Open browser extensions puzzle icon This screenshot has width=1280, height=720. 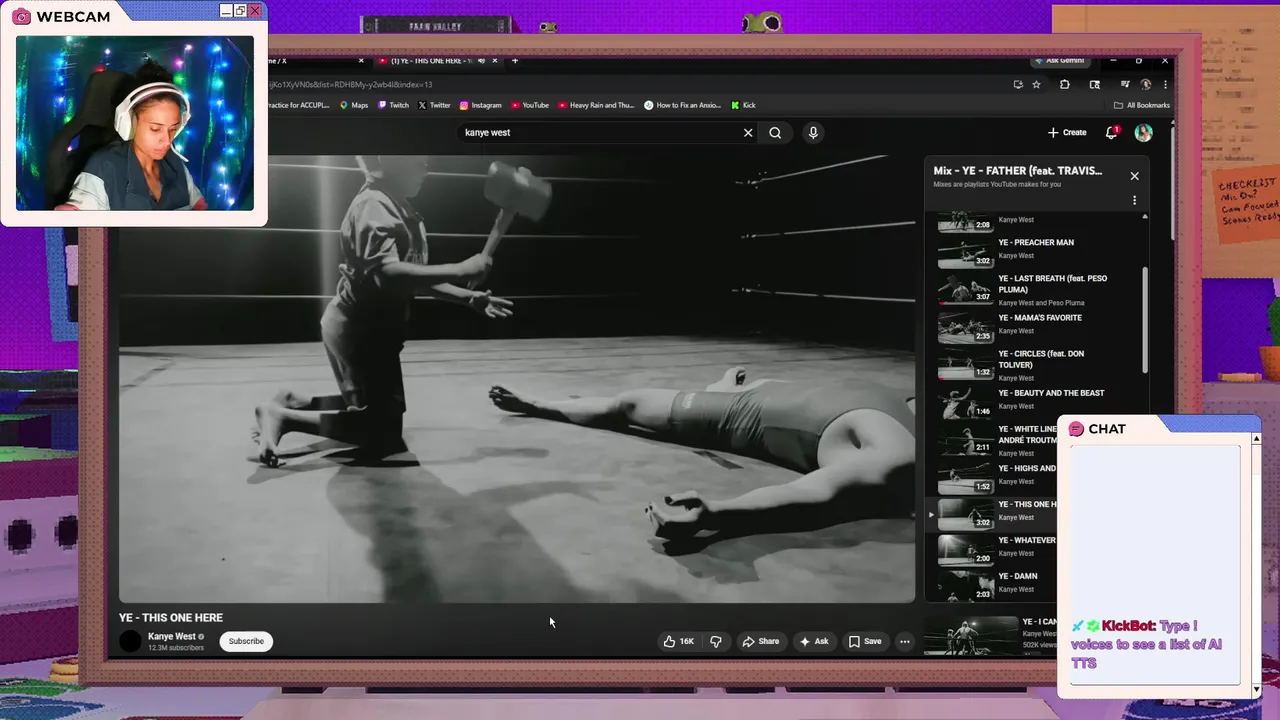[x=1064, y=85]
